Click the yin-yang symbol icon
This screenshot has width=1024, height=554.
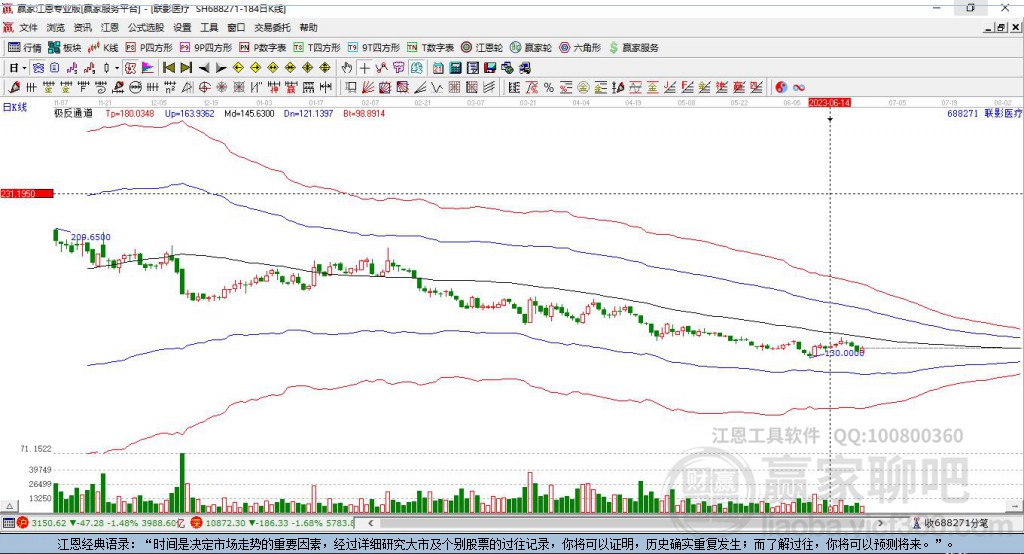click(x=780, y=87)
